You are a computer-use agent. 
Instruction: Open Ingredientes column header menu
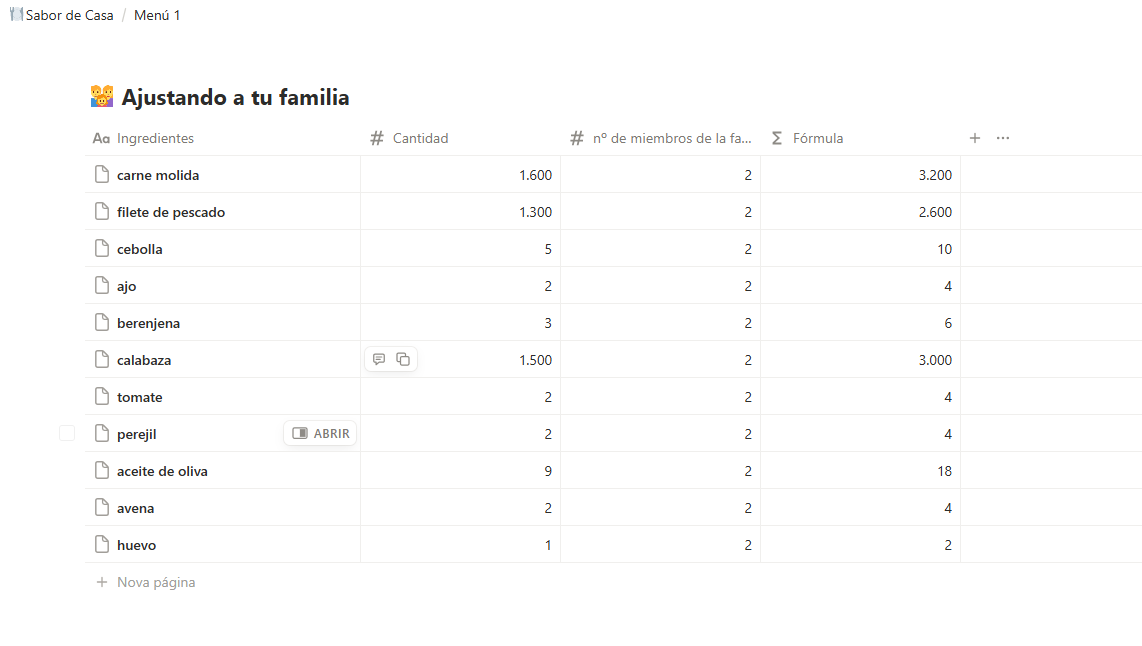click(155, 138)
